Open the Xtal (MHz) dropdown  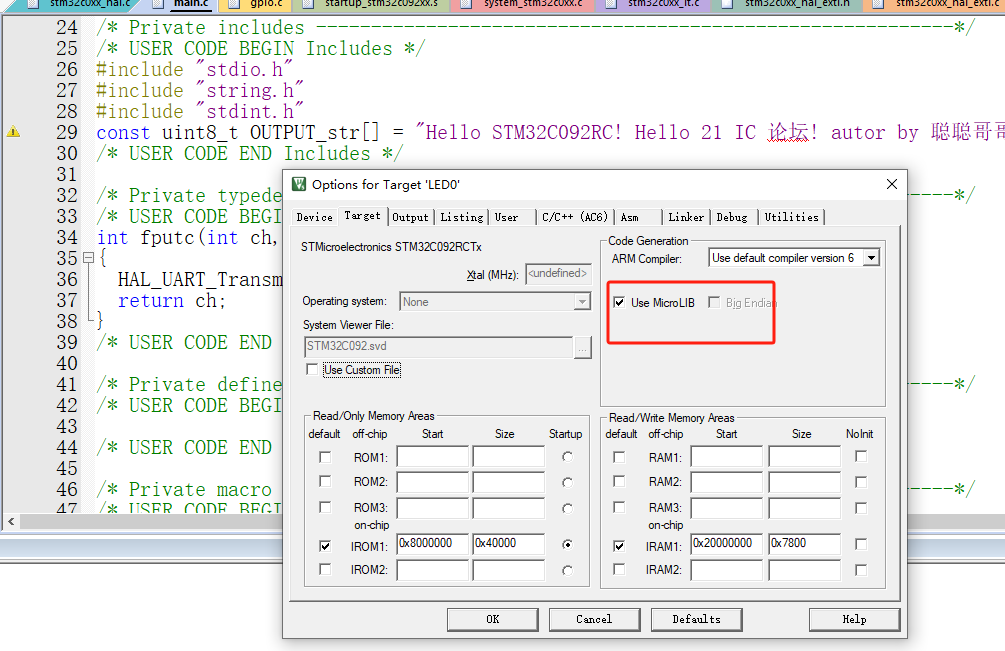[x=558, y=272]
